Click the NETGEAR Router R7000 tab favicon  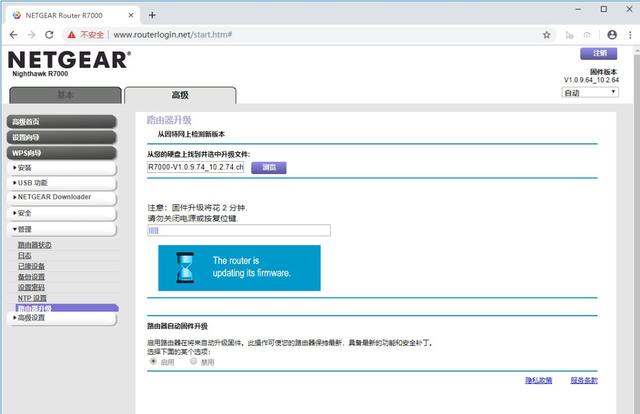pyautogui.click(x=17, y=16)
